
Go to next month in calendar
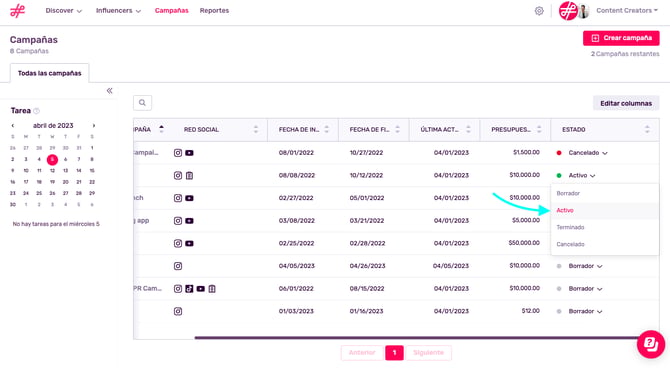coord(94,126)
